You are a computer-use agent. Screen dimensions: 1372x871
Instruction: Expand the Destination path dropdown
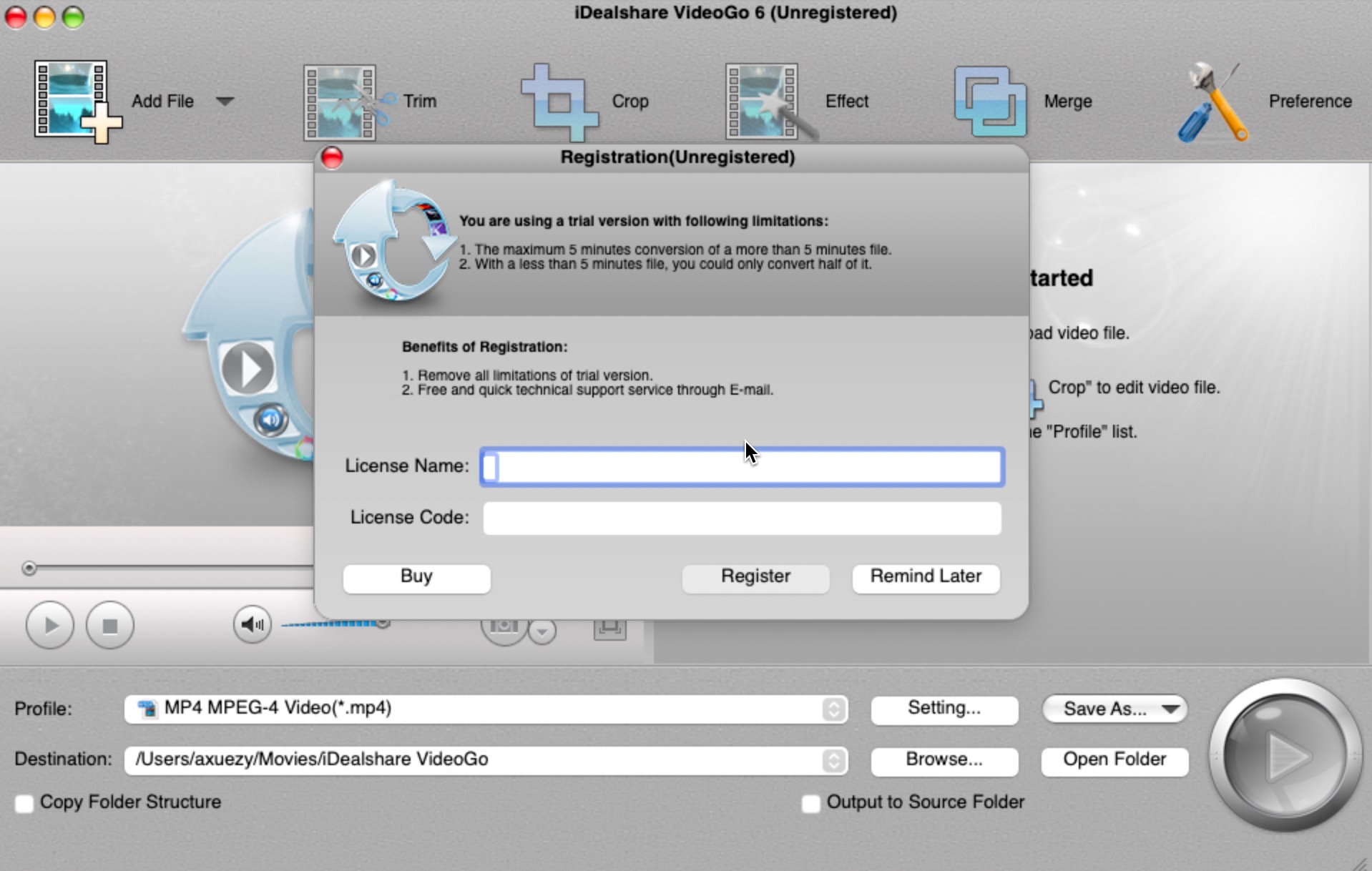coord(833,760)
